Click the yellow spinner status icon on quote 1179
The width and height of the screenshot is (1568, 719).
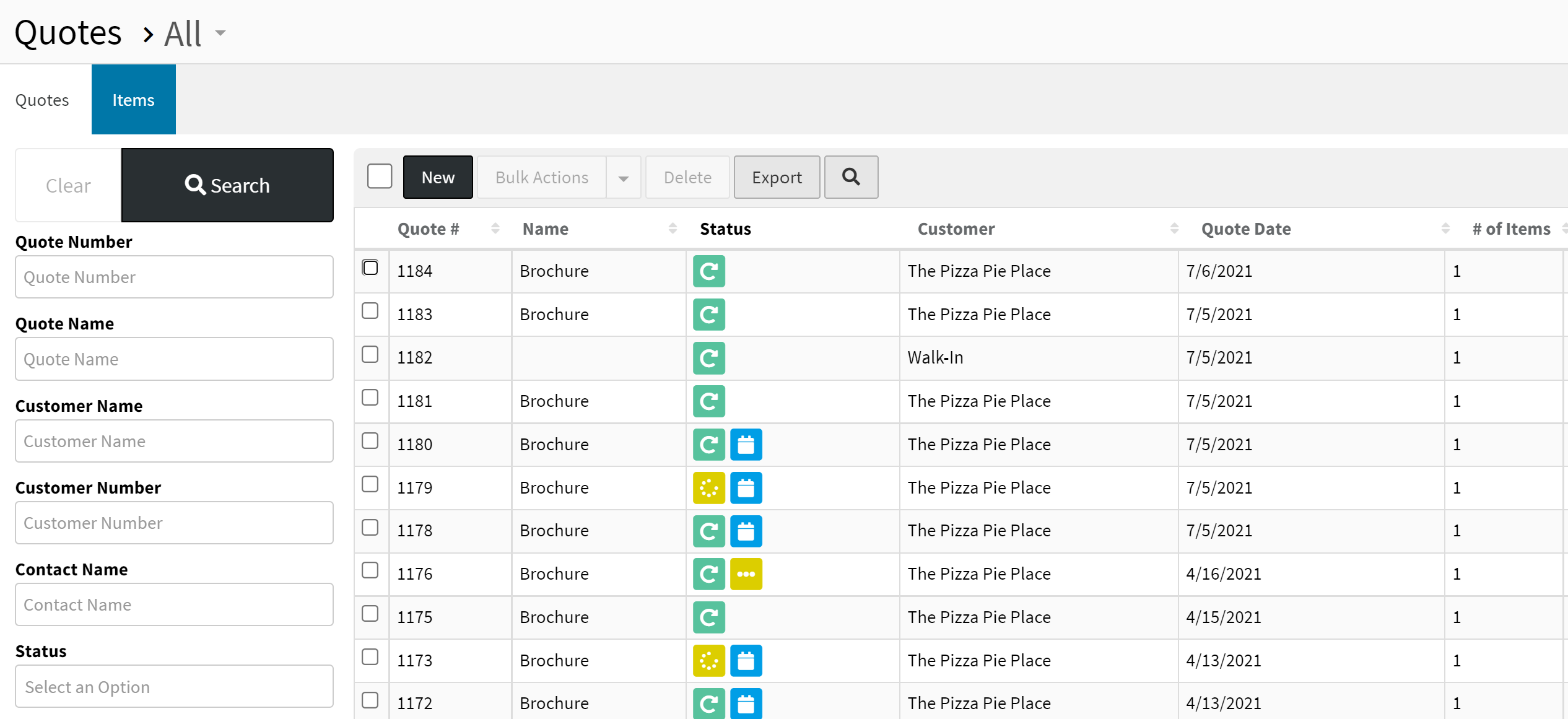708,488
